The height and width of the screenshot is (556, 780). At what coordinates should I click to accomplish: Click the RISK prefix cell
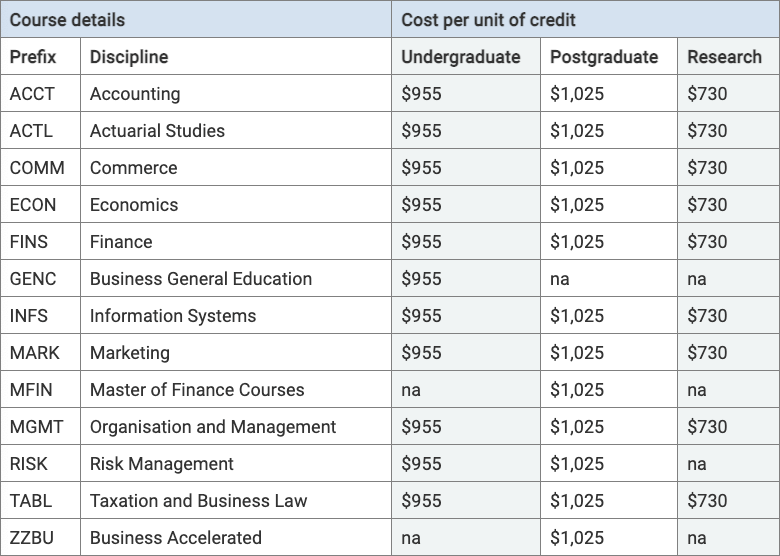click(x=29, y=464)
